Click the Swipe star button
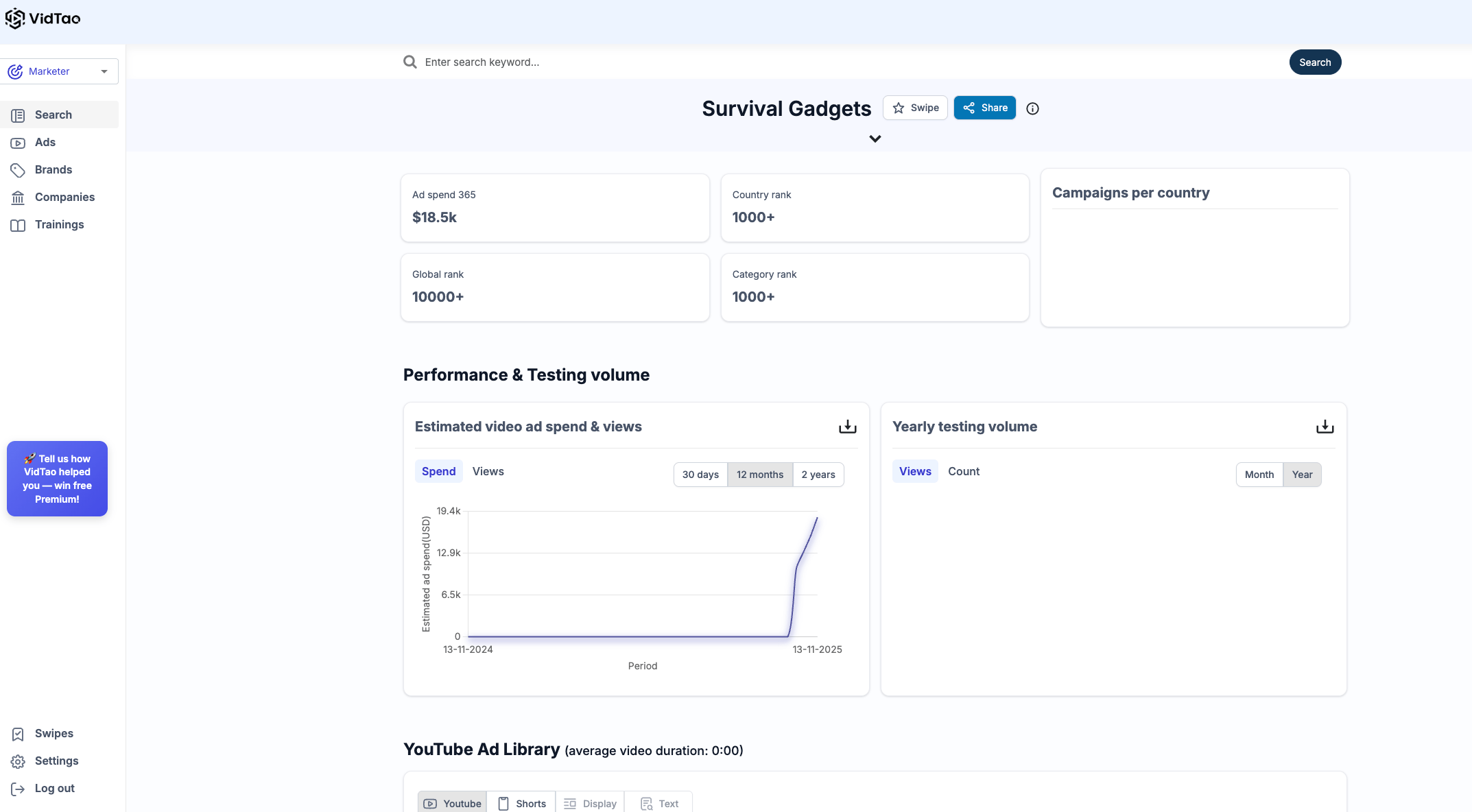Viewport: 1472px width, 812px height. pyautogui.click(x=915, y=108)
